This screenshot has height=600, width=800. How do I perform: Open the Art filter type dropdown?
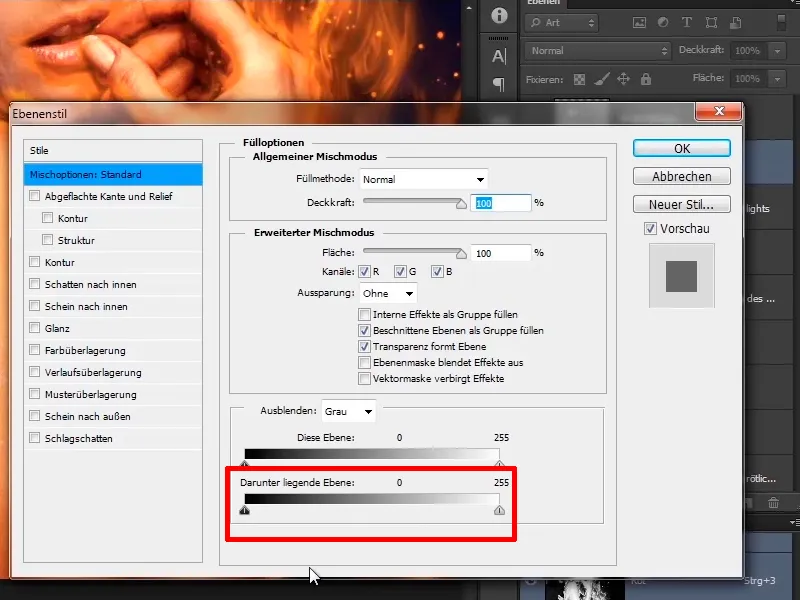point(561,23)
